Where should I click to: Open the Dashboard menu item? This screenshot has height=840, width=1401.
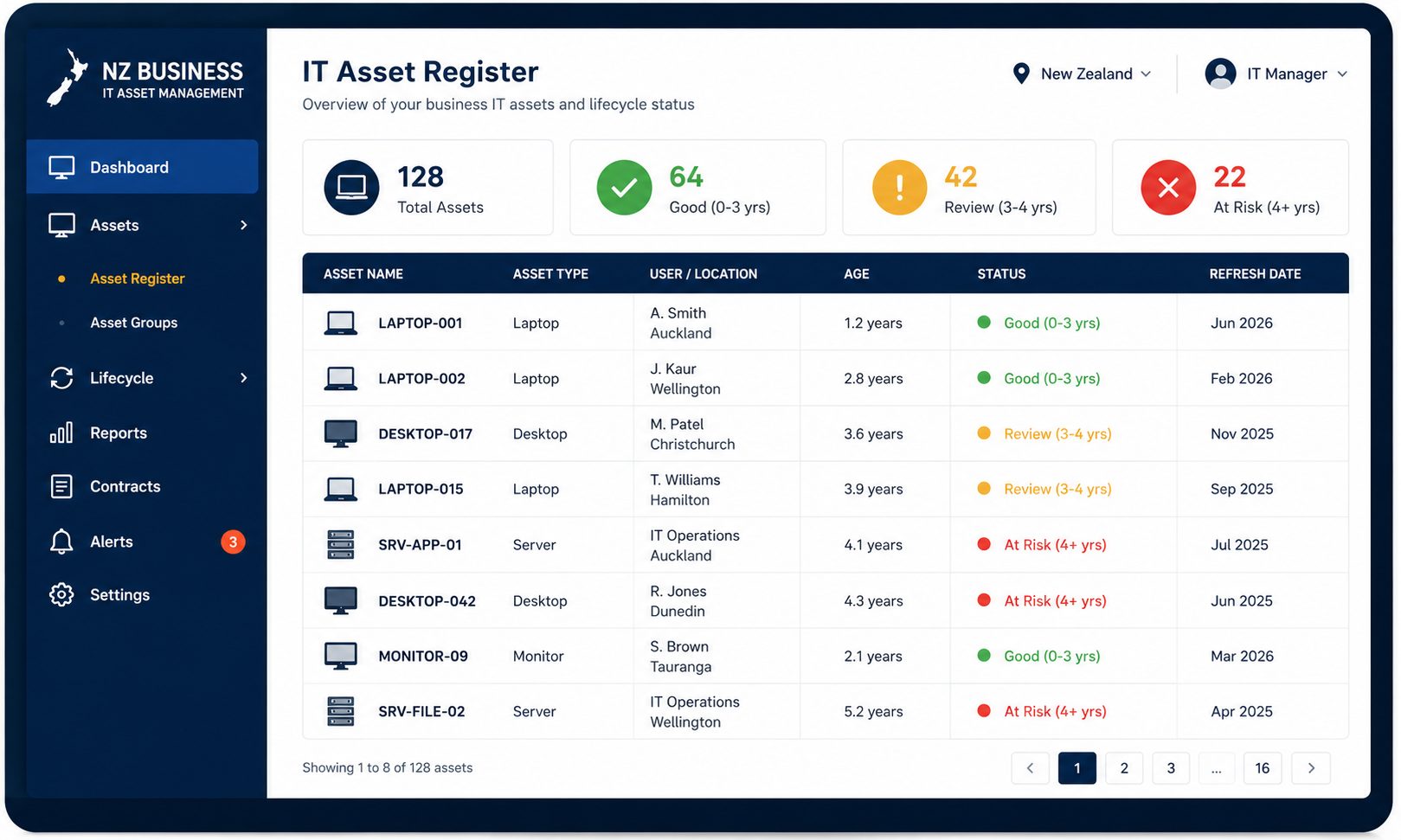pos(142,167)
